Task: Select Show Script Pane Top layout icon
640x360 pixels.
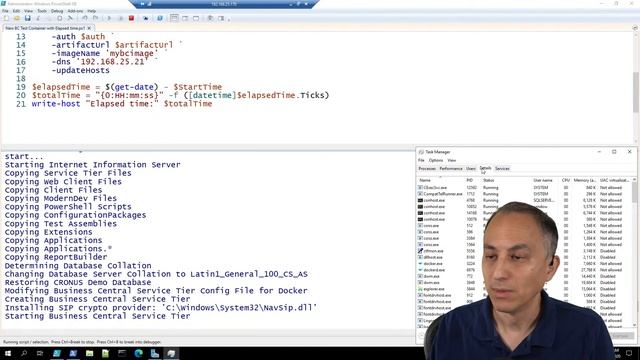Action: pyautogui.click(x=174, y=18)
